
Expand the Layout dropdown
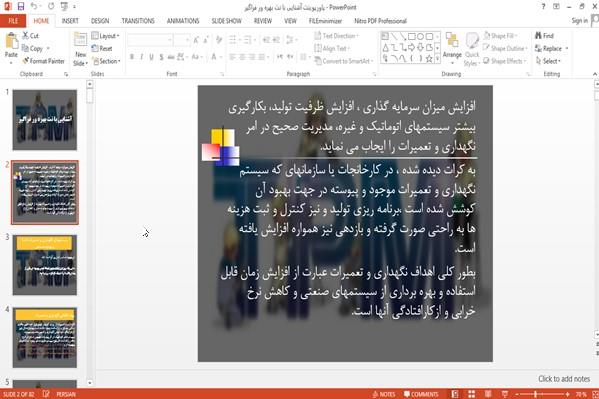coord(105,36)
